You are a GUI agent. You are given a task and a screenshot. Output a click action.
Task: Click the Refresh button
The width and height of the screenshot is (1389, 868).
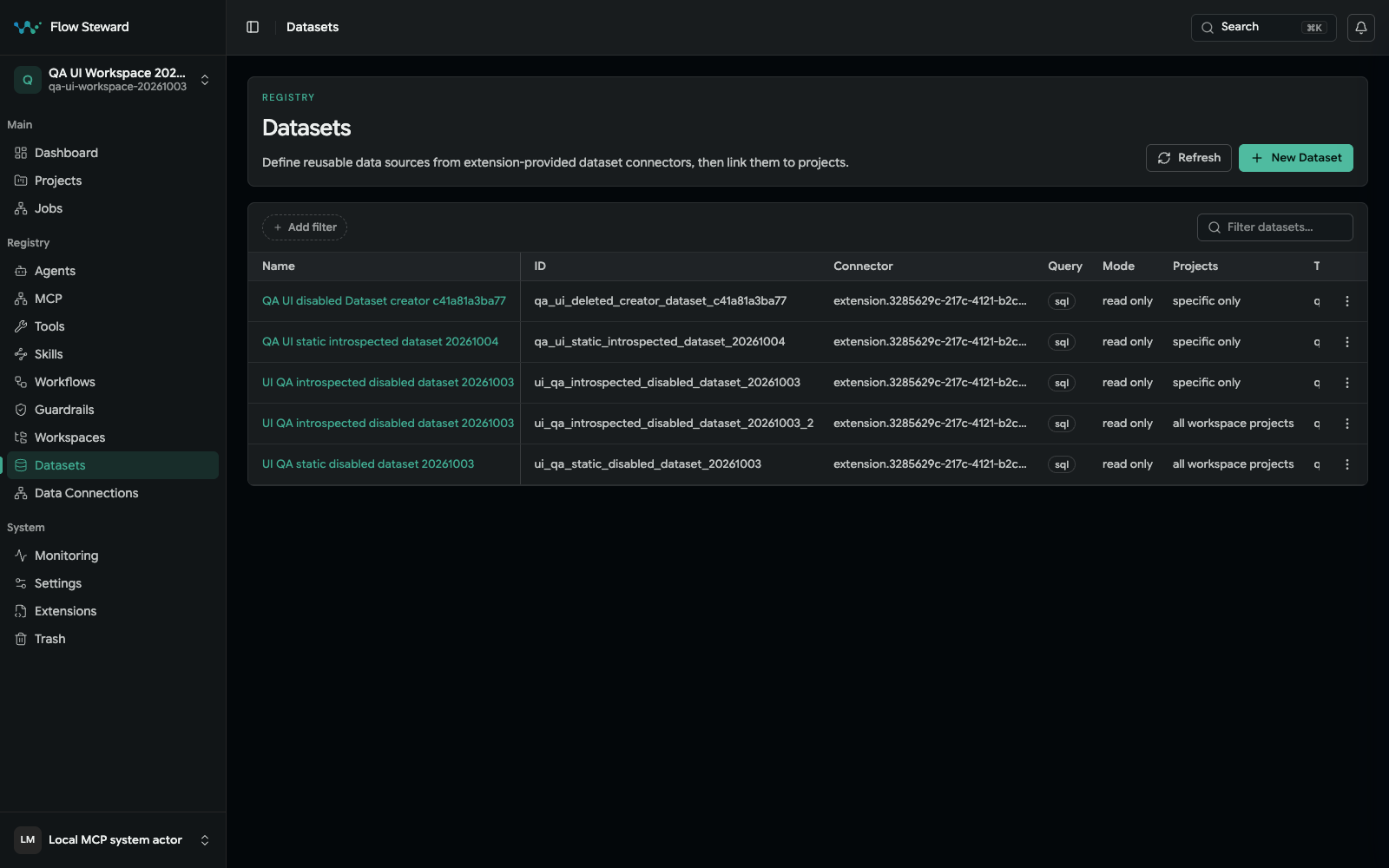coord(1188,158)
